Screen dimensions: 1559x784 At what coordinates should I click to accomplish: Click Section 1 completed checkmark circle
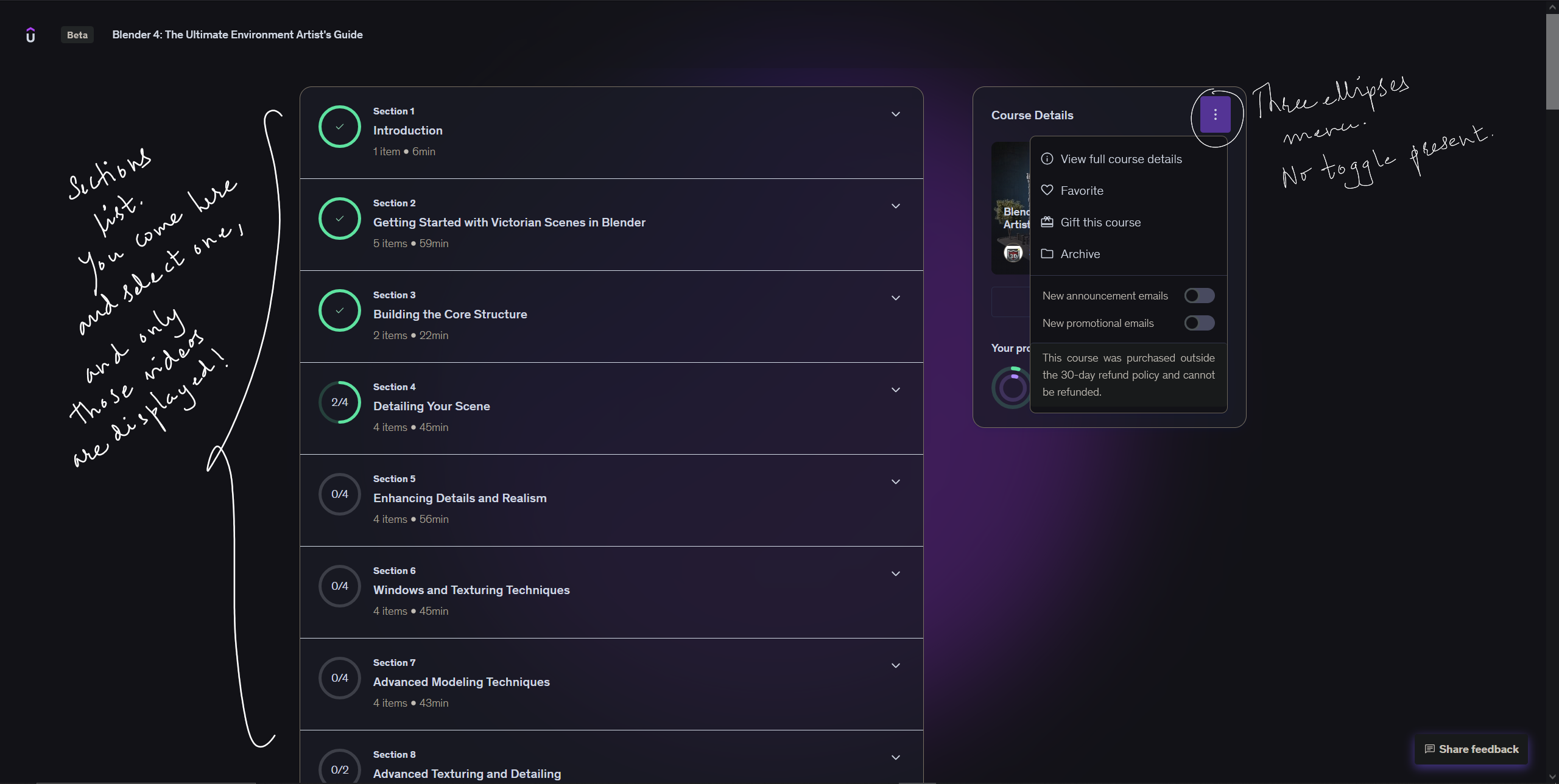(x=340, y=127)
